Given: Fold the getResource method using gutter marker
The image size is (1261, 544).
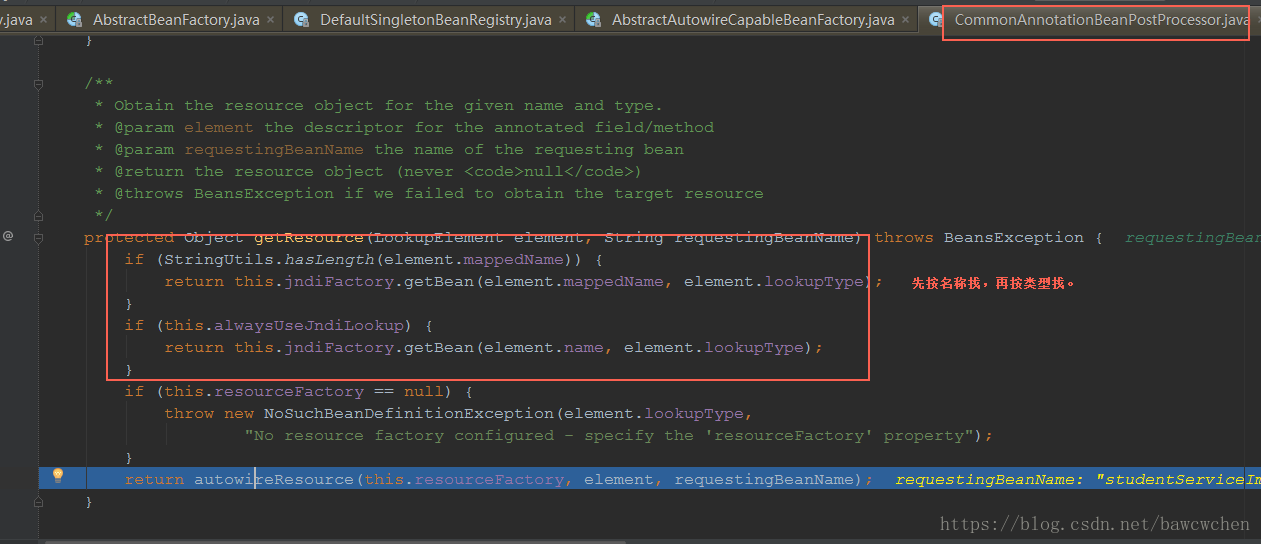Looking at the screenshot, I should (x=39, y=238).
